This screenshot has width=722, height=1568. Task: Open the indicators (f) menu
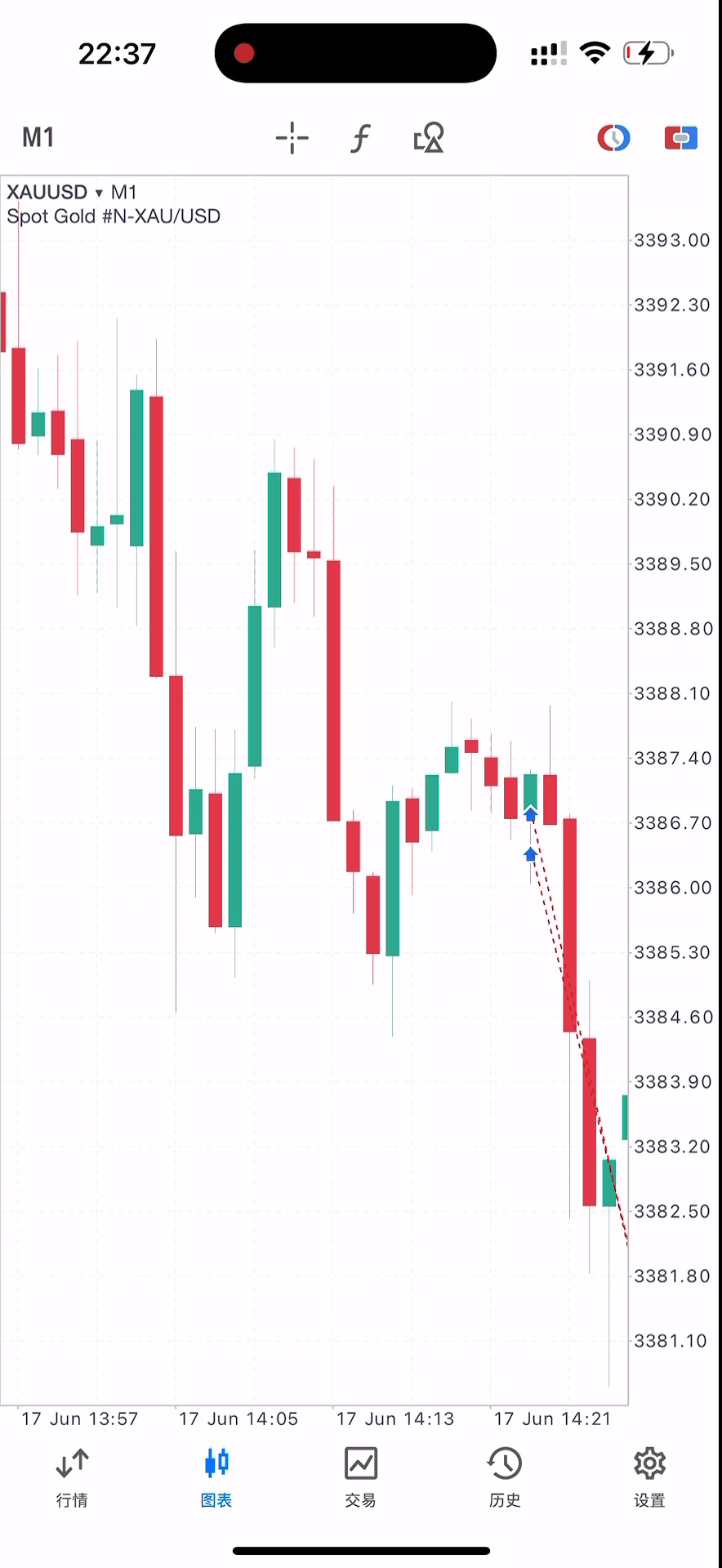(x=360, y=138)
